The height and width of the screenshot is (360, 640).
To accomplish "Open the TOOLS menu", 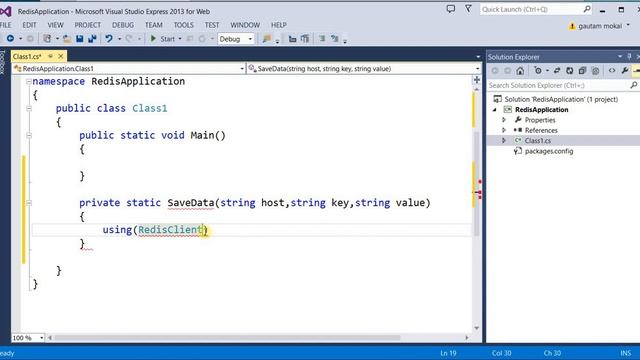I will point(183,25).
